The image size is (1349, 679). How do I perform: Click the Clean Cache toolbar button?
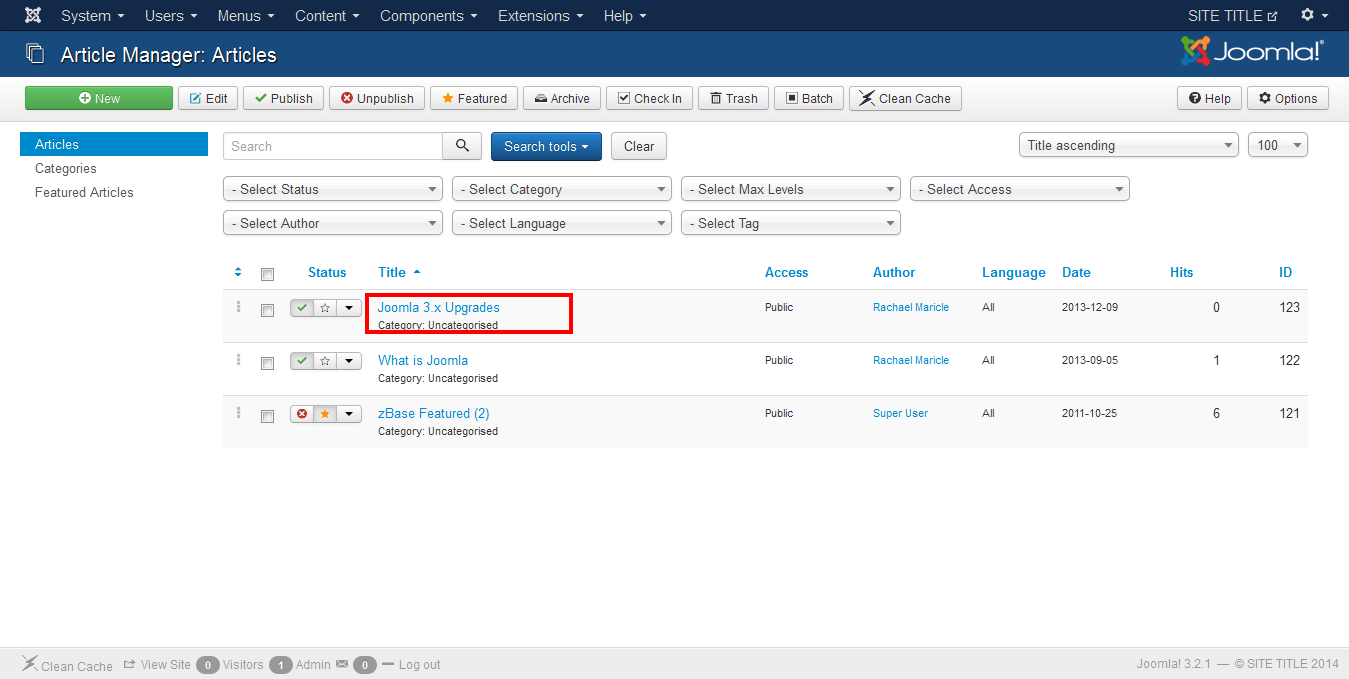pyautogui.click(x=906, y=98)
